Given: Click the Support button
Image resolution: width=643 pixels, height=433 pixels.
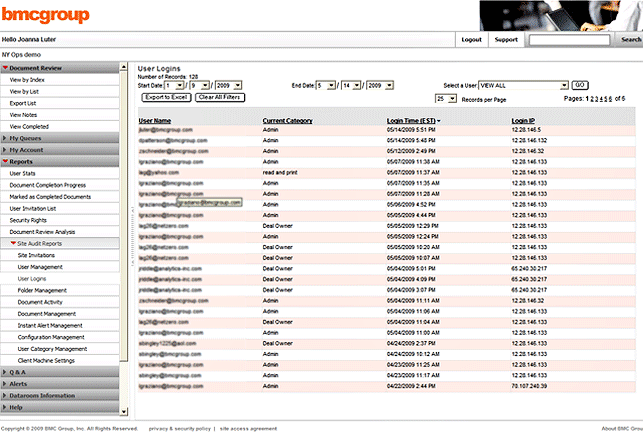Looking at the screenshot, I should pyautogui.click(x=506, y=40).
